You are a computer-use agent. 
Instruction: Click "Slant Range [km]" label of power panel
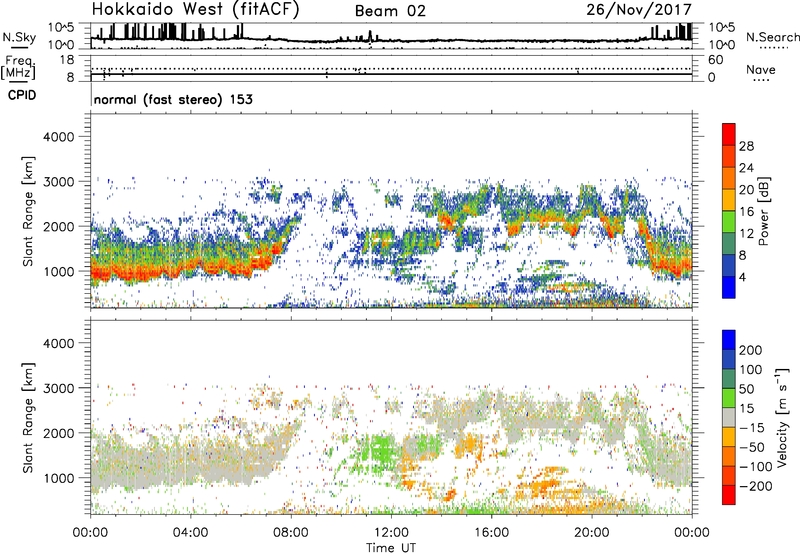(28, 211)
